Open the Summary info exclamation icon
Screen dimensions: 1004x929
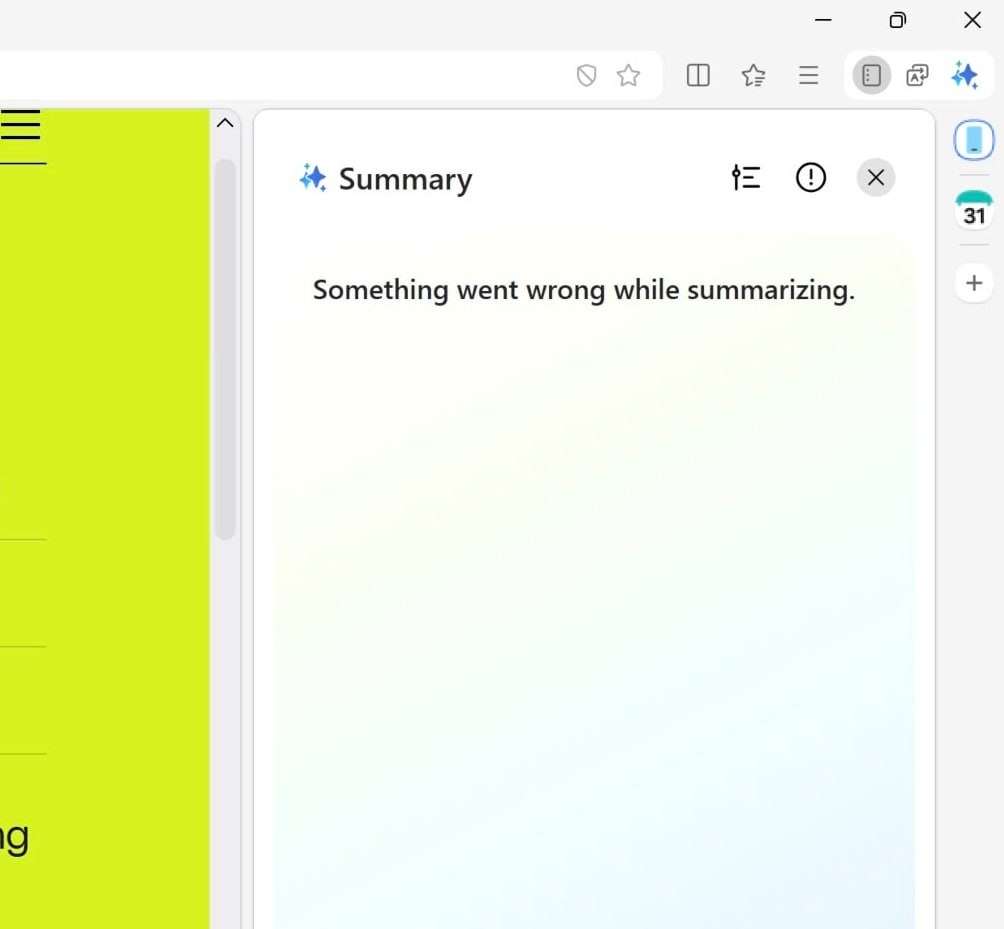811,177
